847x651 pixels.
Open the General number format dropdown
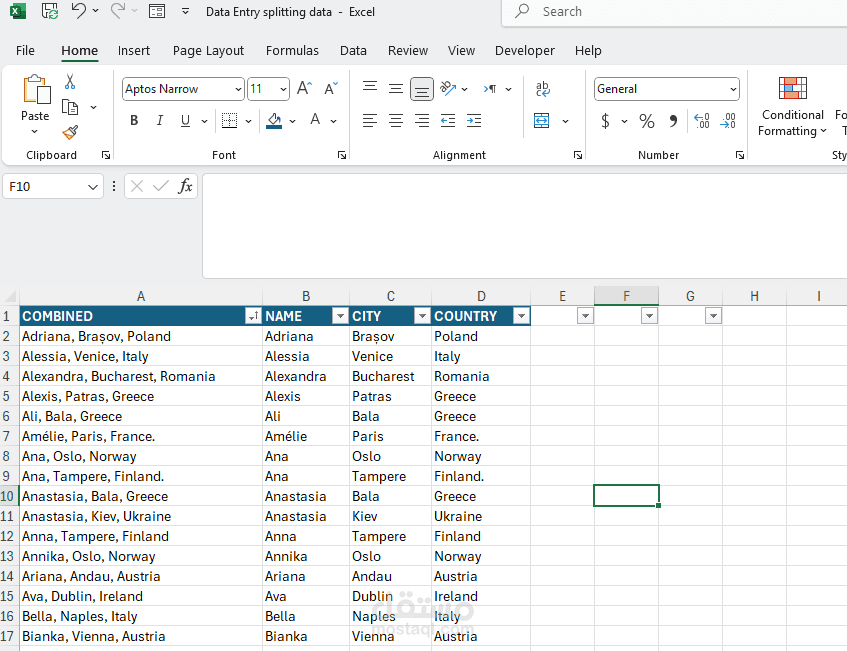733,89
